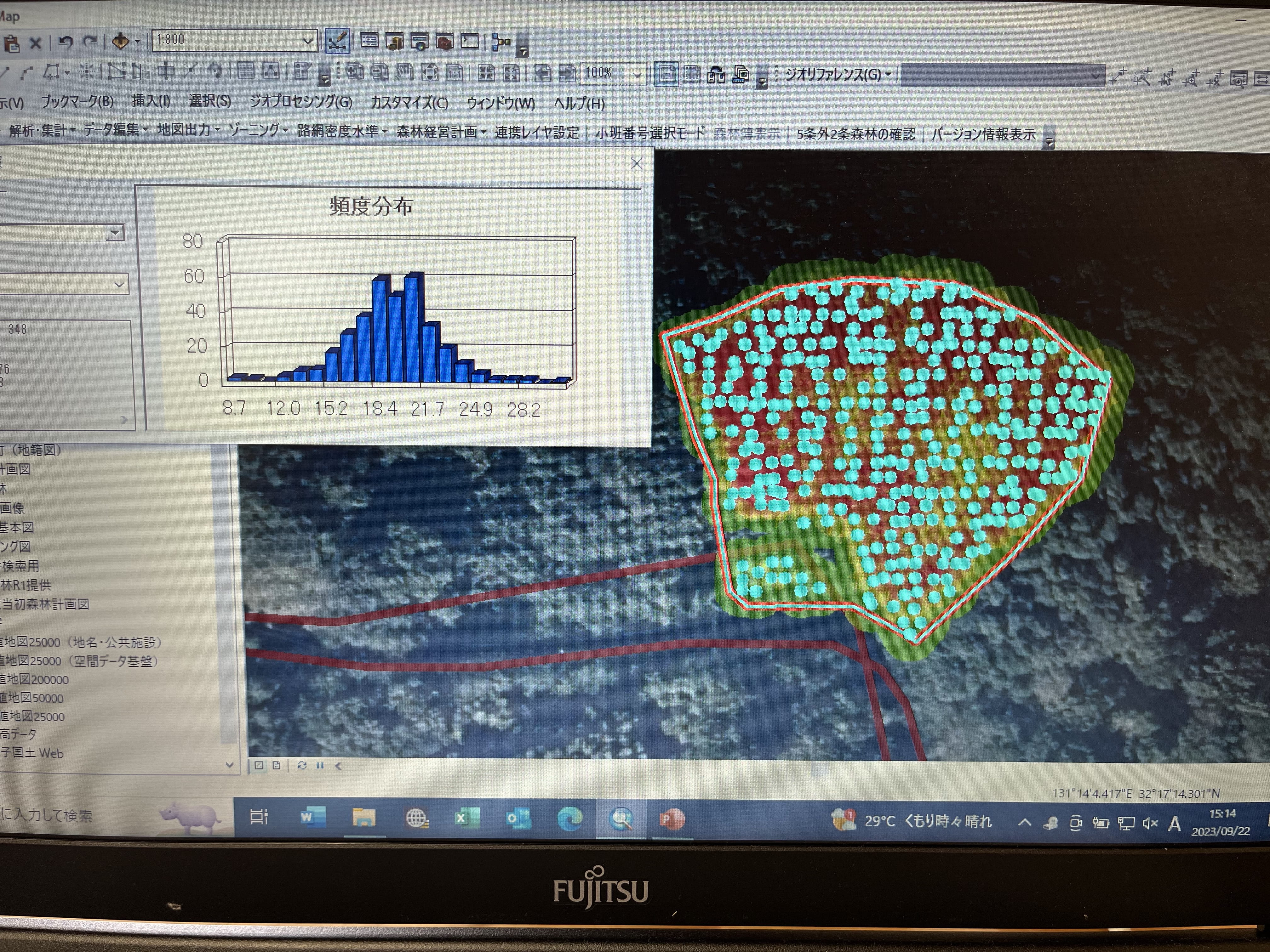Select the trace tool icon
Viewport: 1270px width, 952px height.
tap(52, 72)
